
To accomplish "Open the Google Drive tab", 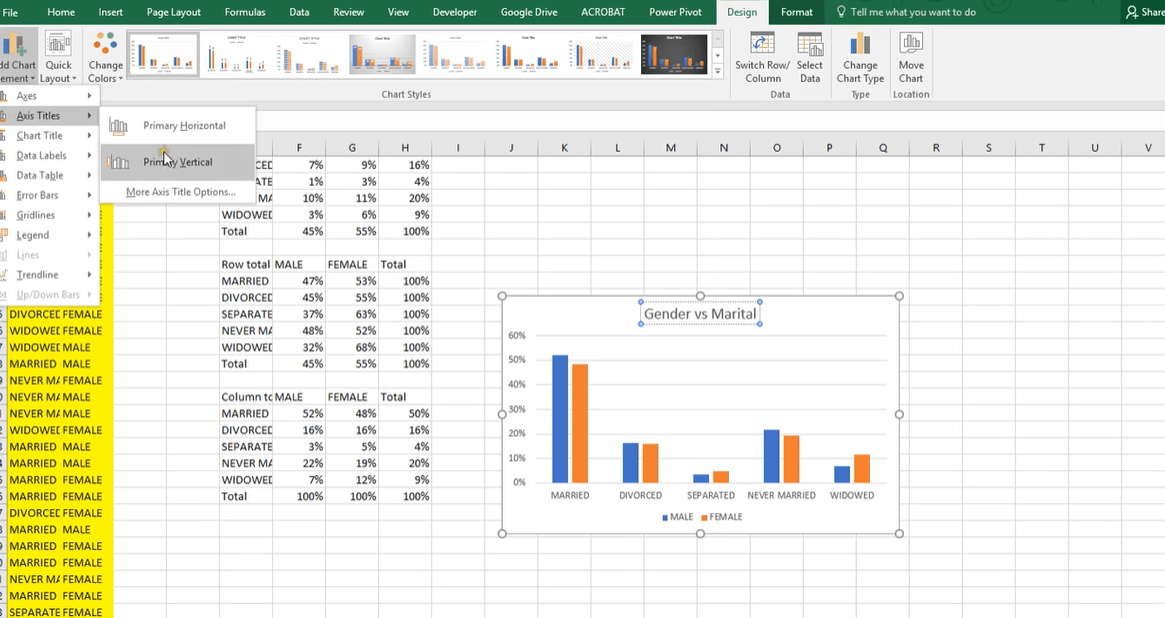I will [529, 12].
